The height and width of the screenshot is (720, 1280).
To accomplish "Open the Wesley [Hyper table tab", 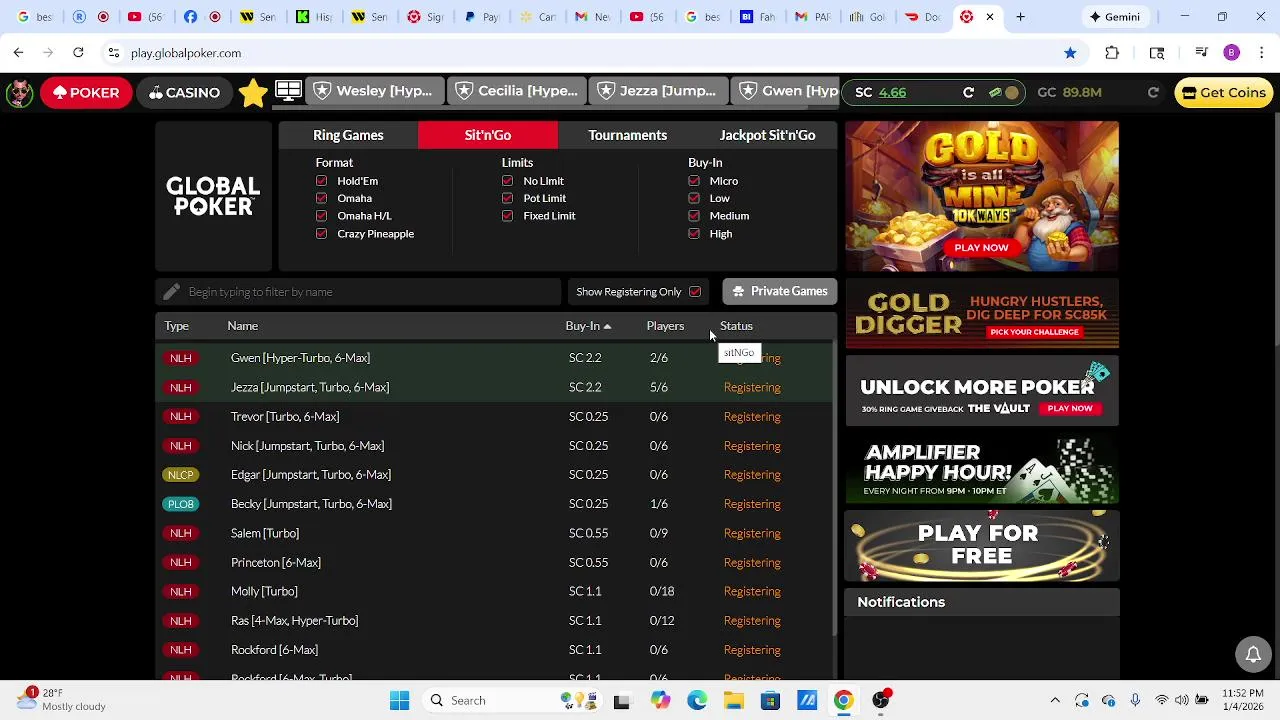I will [374, 91].
